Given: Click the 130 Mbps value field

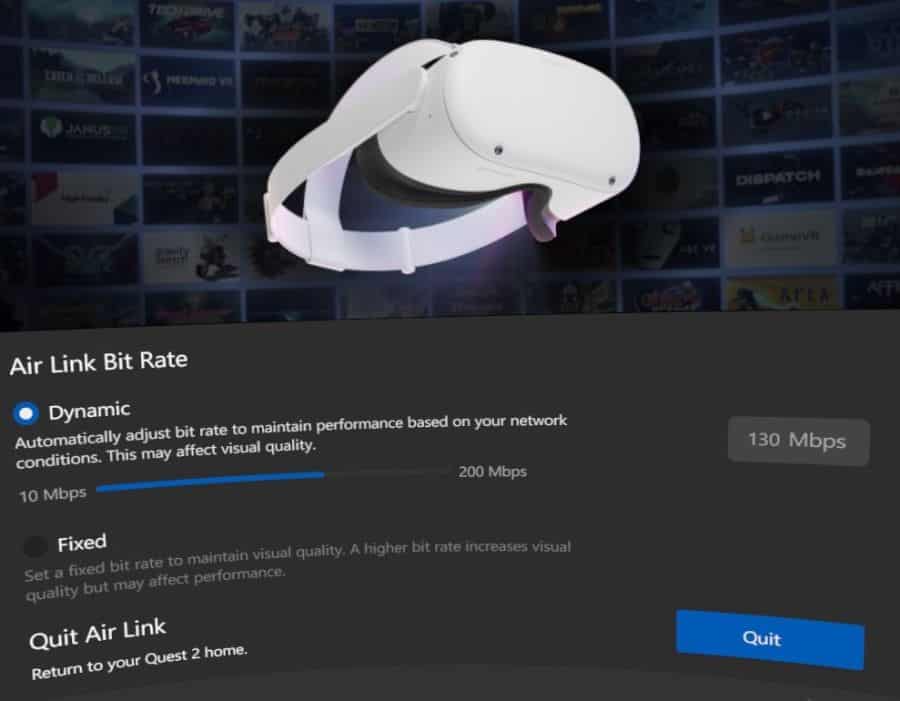Looking at the screenshot, I should (798, 441).
